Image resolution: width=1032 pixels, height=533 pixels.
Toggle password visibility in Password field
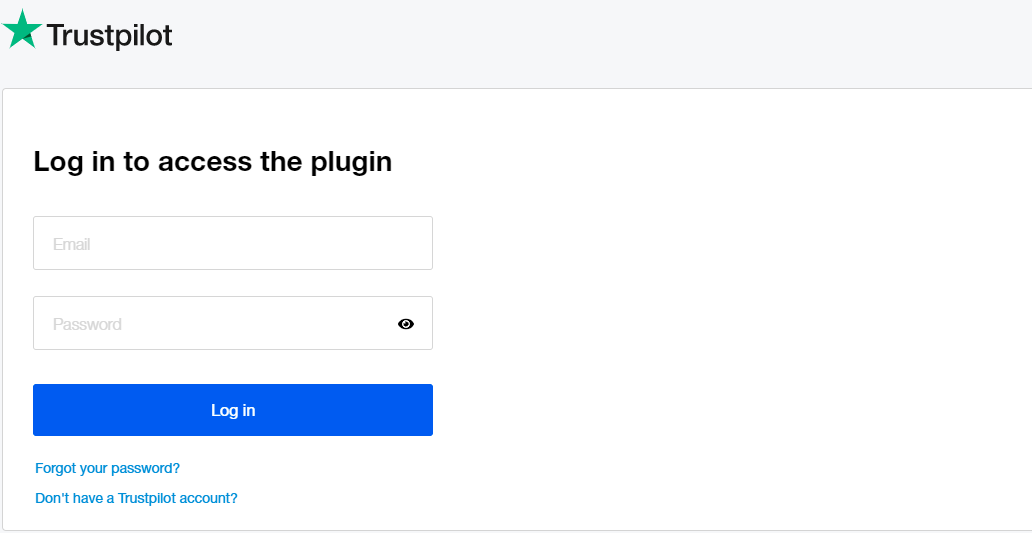point(405,324)
